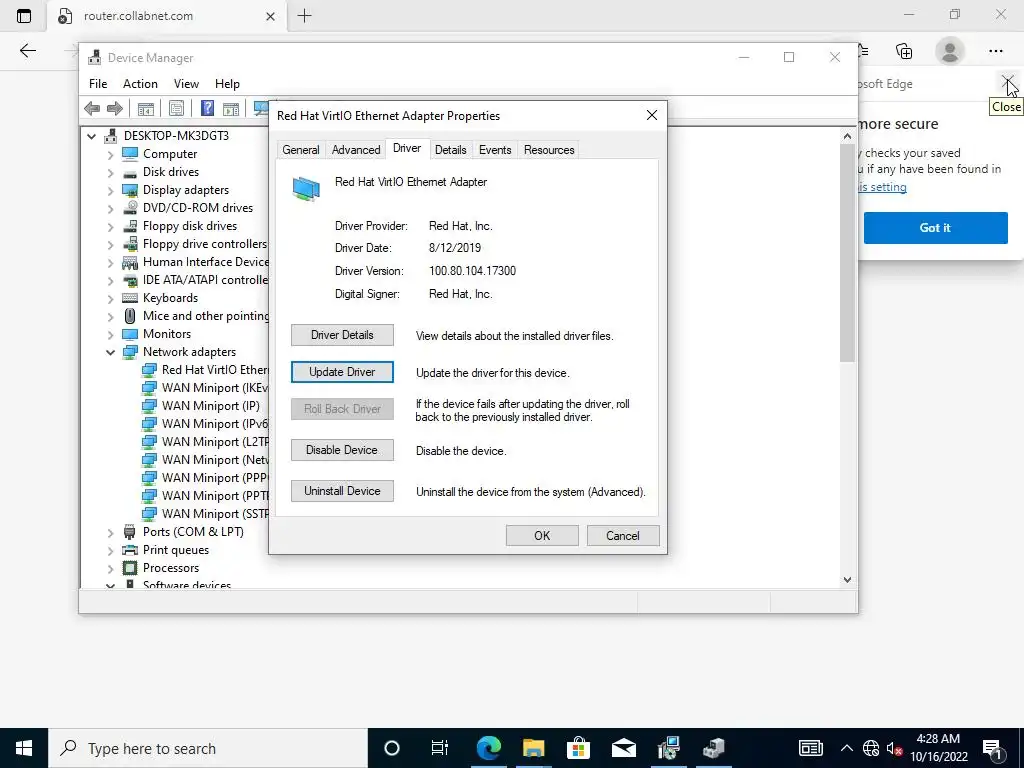This screenshot has height=768, width=1024.
Task: Open File Explorer from taskbar
Action: (534, 748)
